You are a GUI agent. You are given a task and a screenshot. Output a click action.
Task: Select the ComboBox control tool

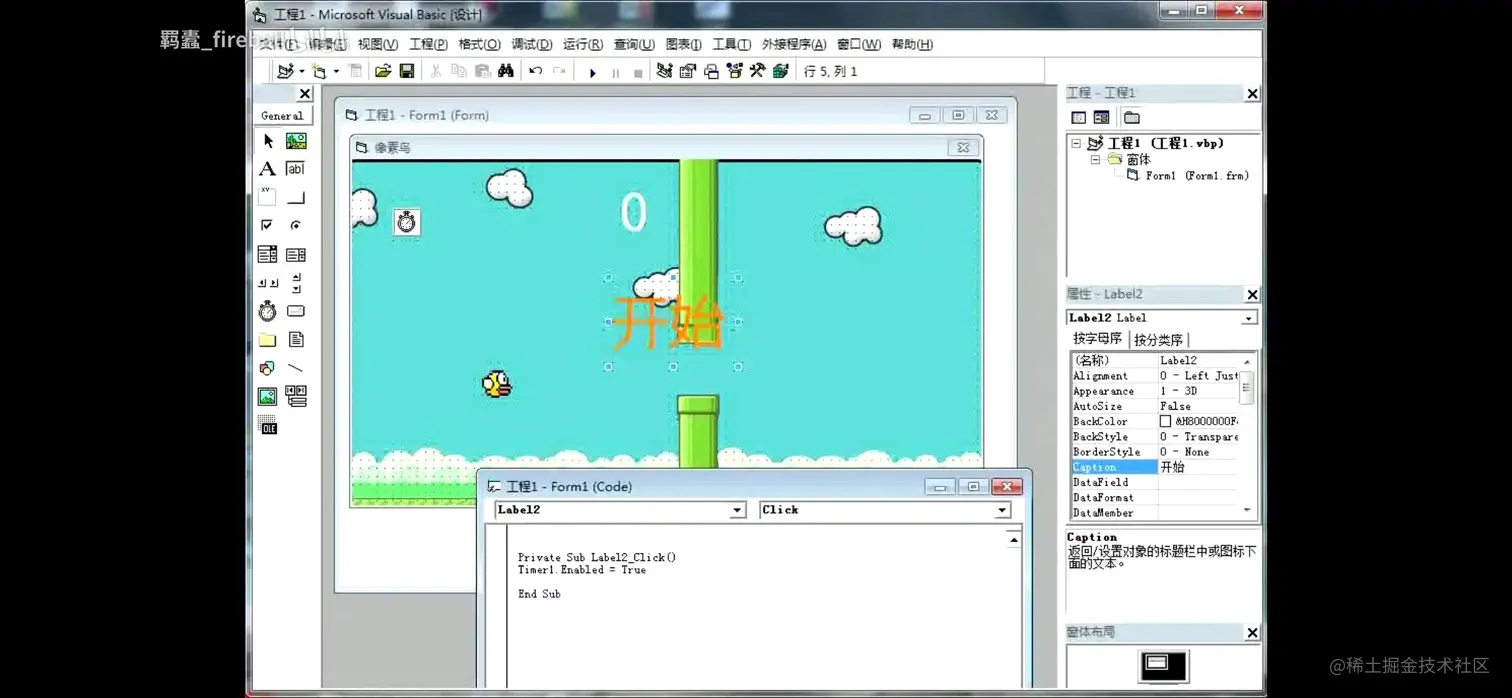pos(268,255)
